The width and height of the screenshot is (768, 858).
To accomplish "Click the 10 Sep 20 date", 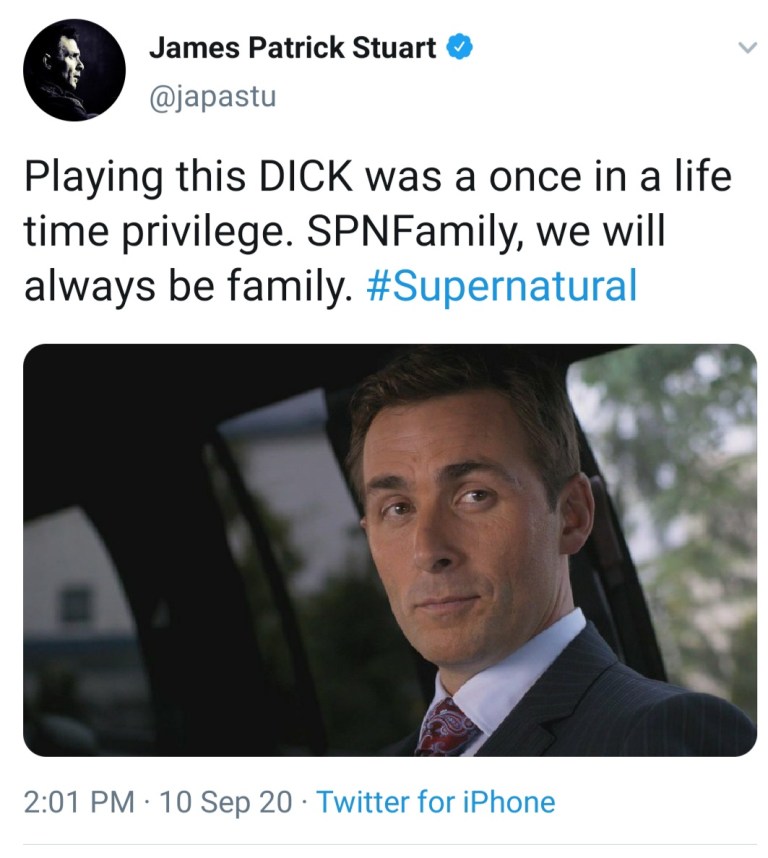I will pyautogui.click(x=226, y=802).
